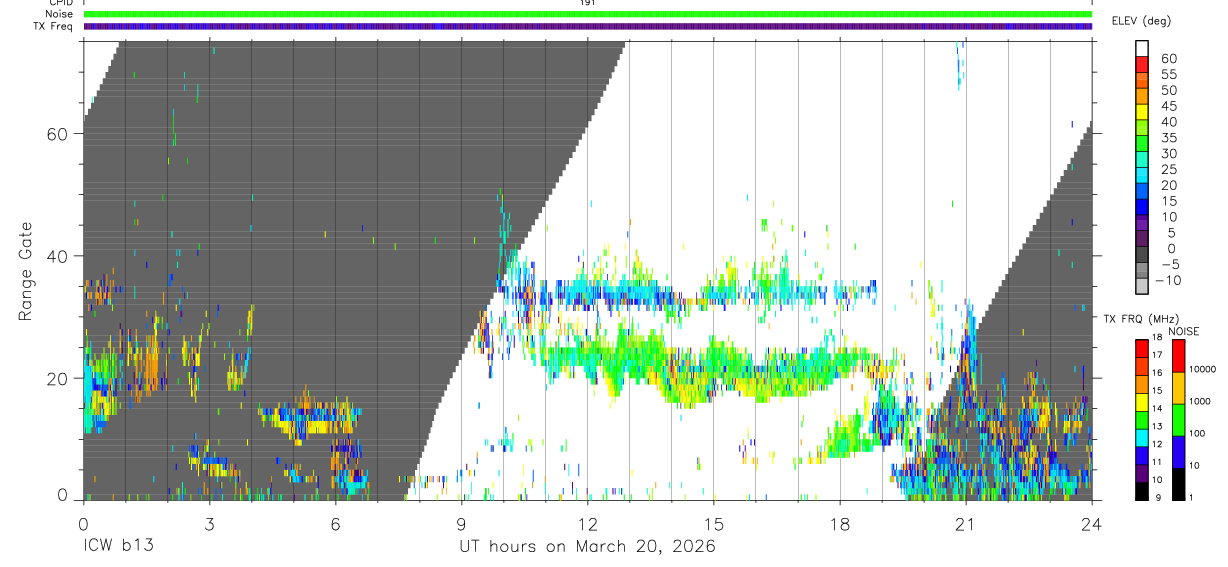The image size is (1228, 567).
Task: Click the 9 MHz label on frequency legend
Action: click(x=1158, y=497)
